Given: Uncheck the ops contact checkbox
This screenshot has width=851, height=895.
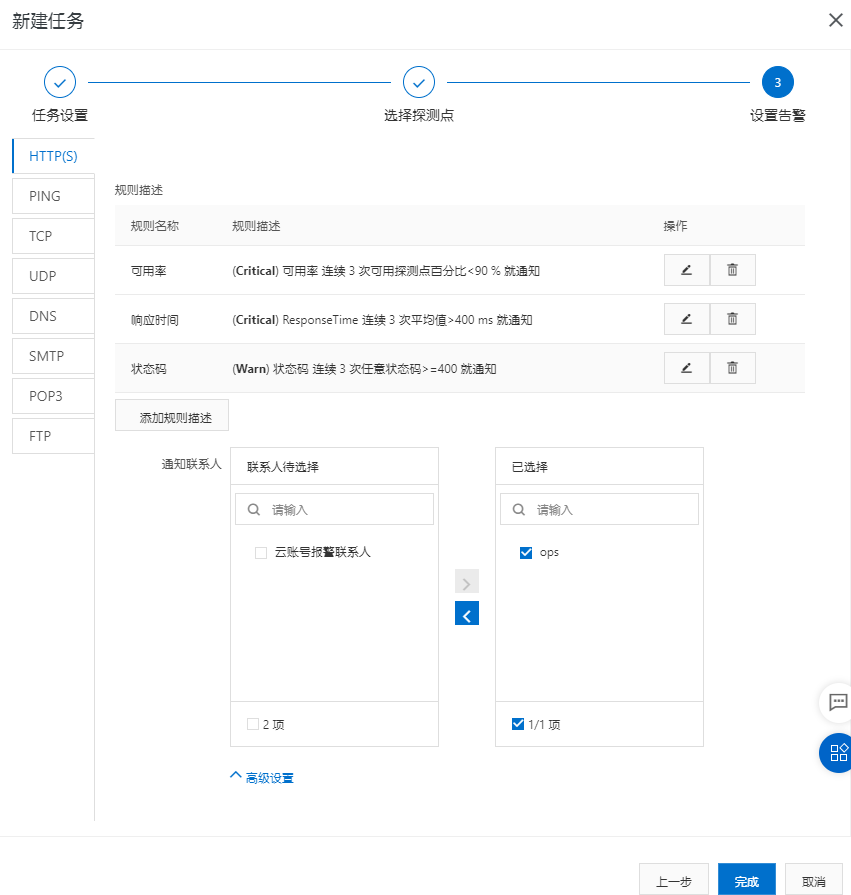Looking at the screenshot, I should 526,552.
